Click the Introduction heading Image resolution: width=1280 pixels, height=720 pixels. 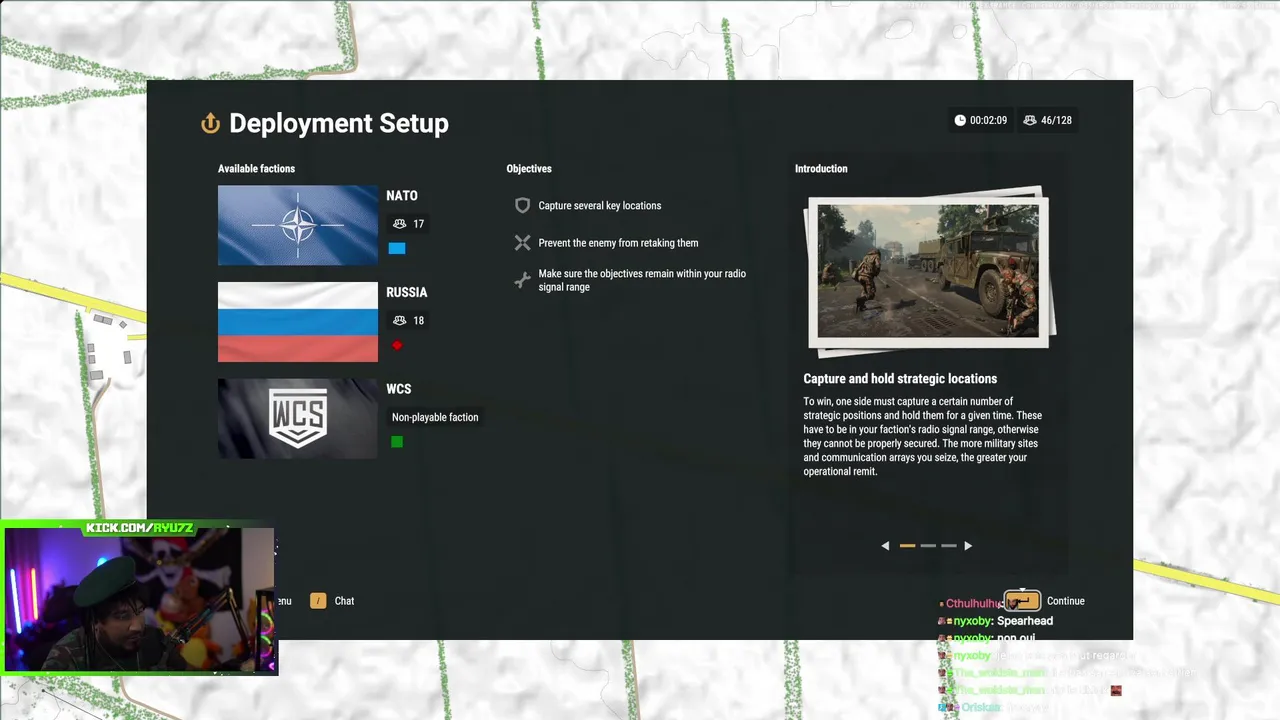[x=821, y=169]
